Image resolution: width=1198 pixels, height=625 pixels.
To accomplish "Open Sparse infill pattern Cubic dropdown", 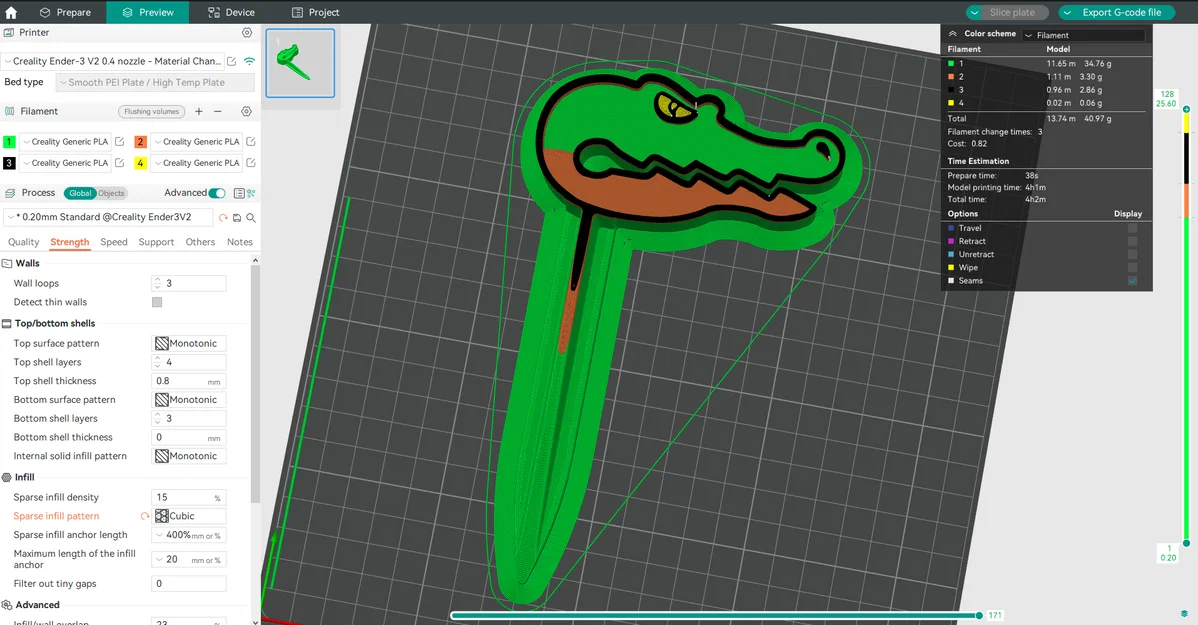I will point(189,517).
